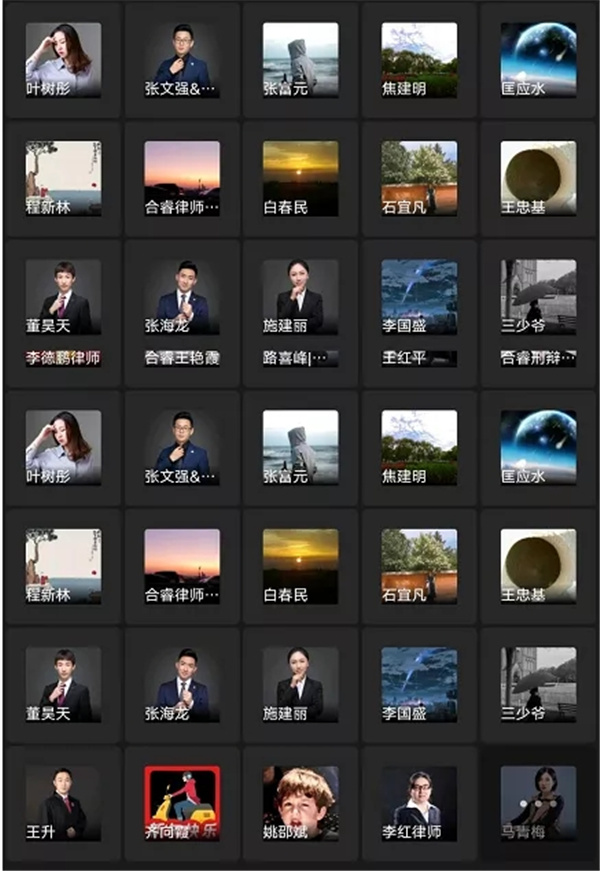Select 李国盛 tile directly above 李红律师
This screenshot has width=600, height=871.
(x=419, y=685)
